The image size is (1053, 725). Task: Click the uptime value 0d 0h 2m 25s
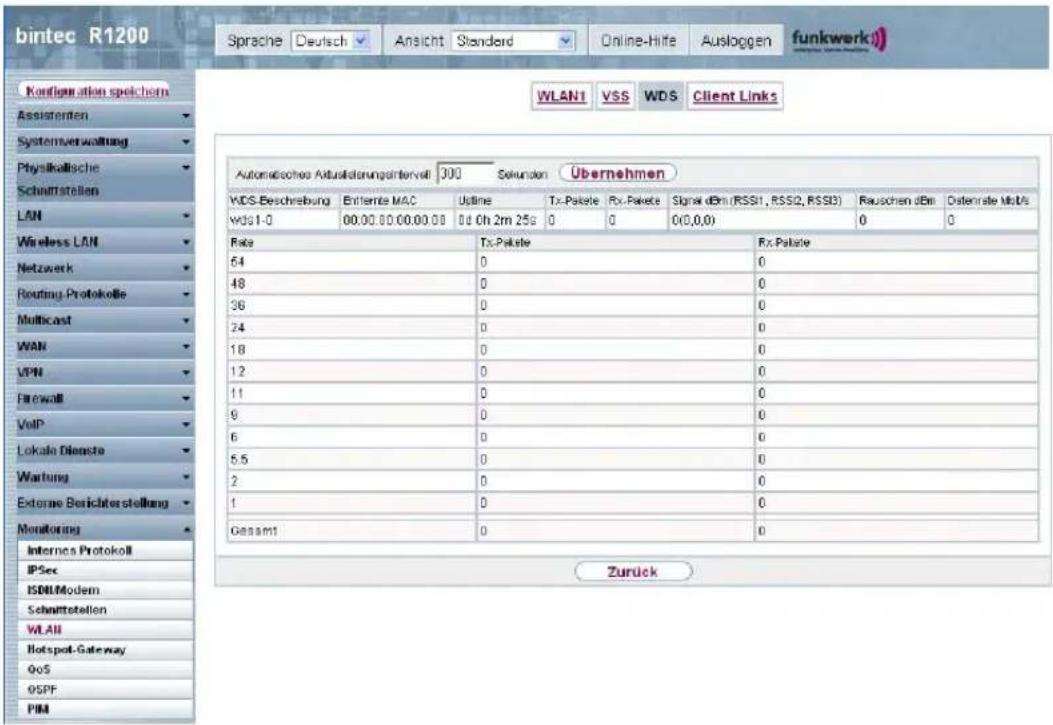pyautogui.click(x=498, y=220)
